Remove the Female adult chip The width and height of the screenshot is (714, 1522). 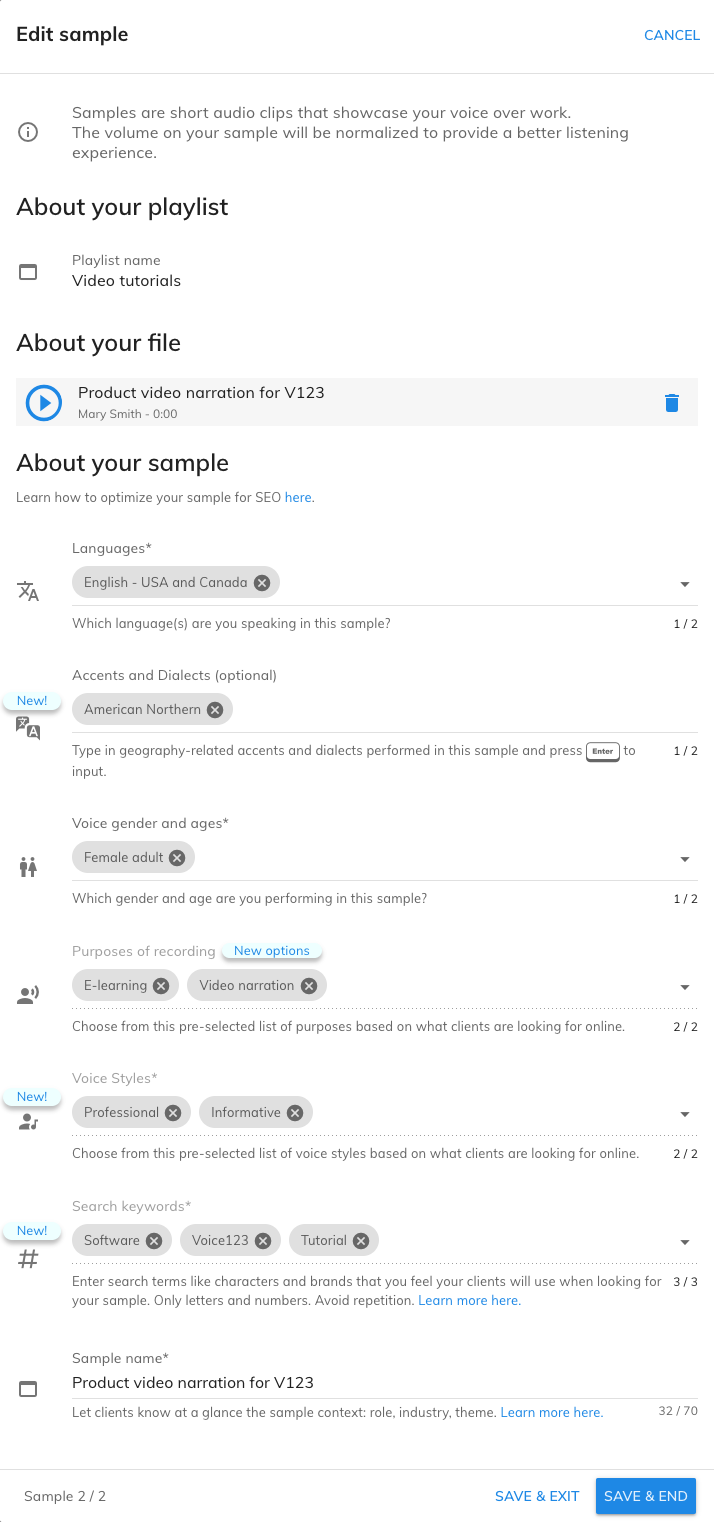click(x=177, y=857)
